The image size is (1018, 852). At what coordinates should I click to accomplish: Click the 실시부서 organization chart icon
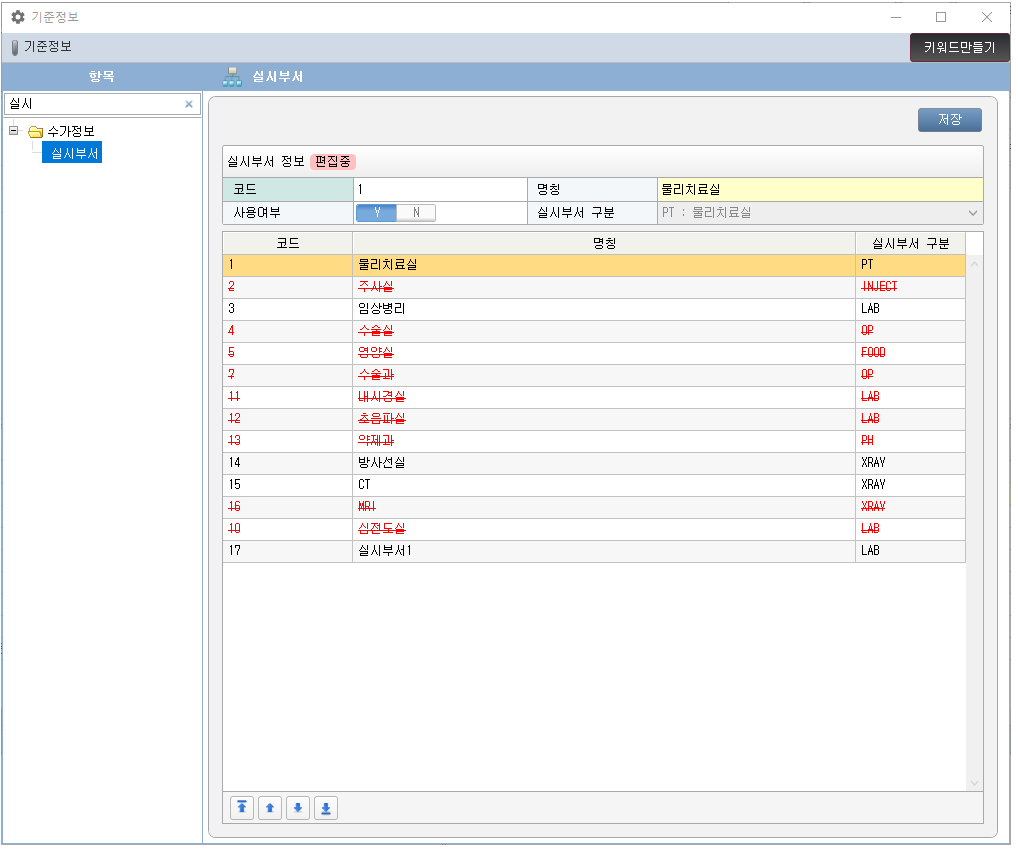(232, 77)
